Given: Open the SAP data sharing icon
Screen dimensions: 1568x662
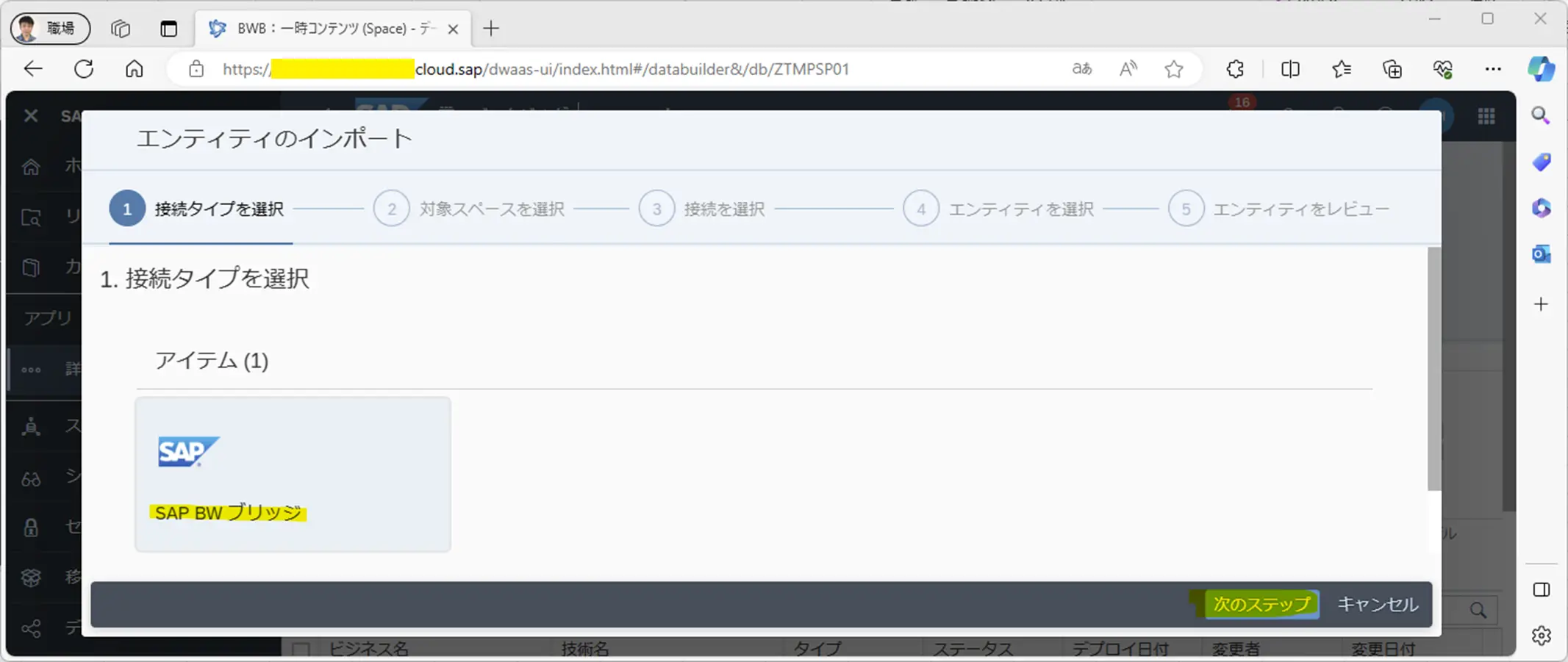Looking at the screenshot, I should tap(31, 629).
